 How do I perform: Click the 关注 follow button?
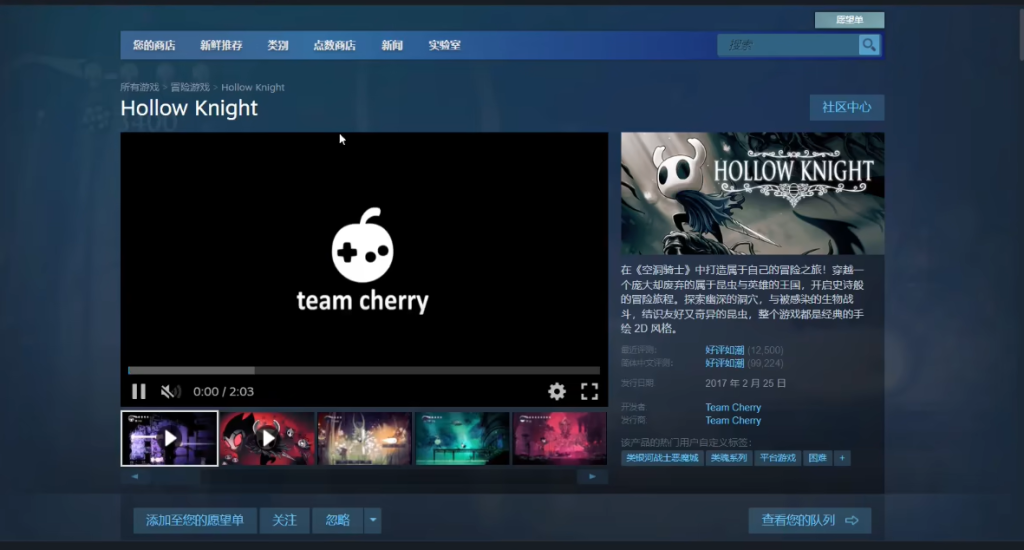click(284, 520)
